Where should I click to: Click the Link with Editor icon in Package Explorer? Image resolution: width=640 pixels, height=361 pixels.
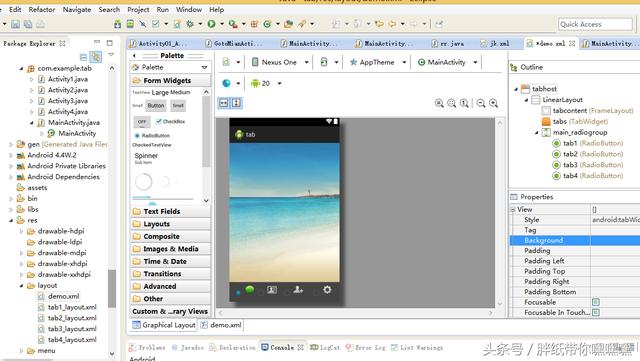96,56
